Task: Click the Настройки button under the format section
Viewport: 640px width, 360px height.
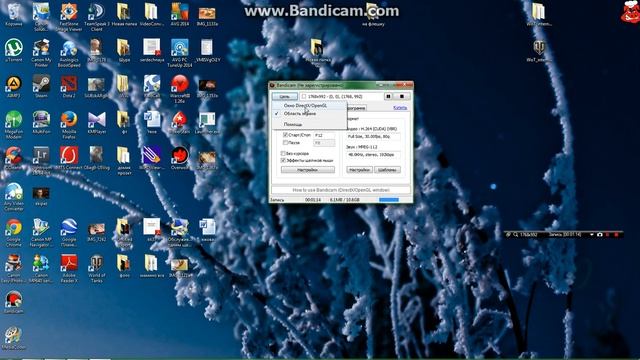Action: (x=359, y=169)
